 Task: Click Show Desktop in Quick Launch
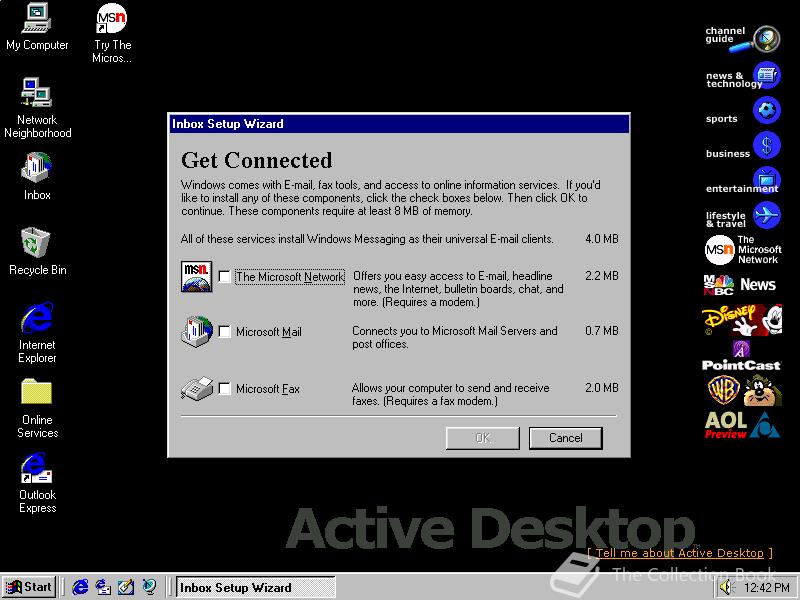click(126, 587)
